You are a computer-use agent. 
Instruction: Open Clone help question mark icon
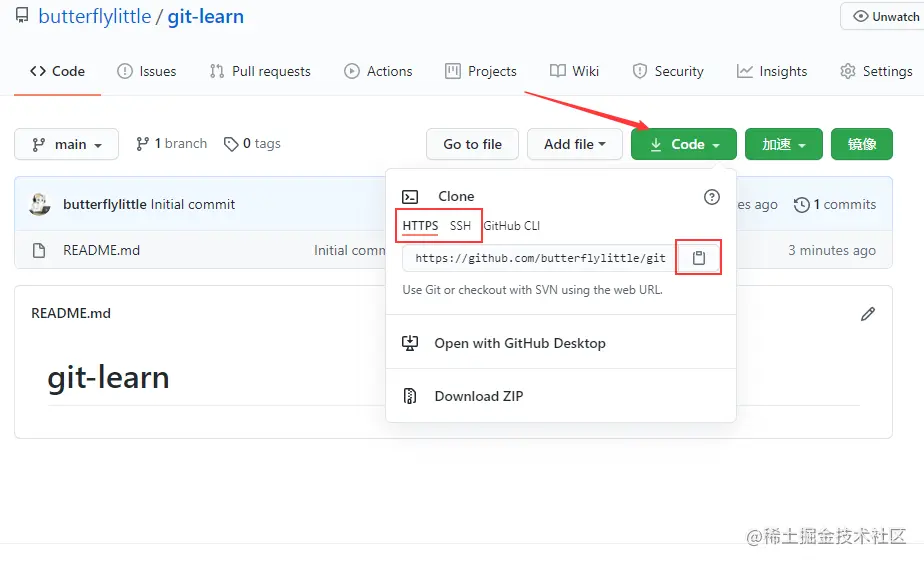tap(712, 197)
